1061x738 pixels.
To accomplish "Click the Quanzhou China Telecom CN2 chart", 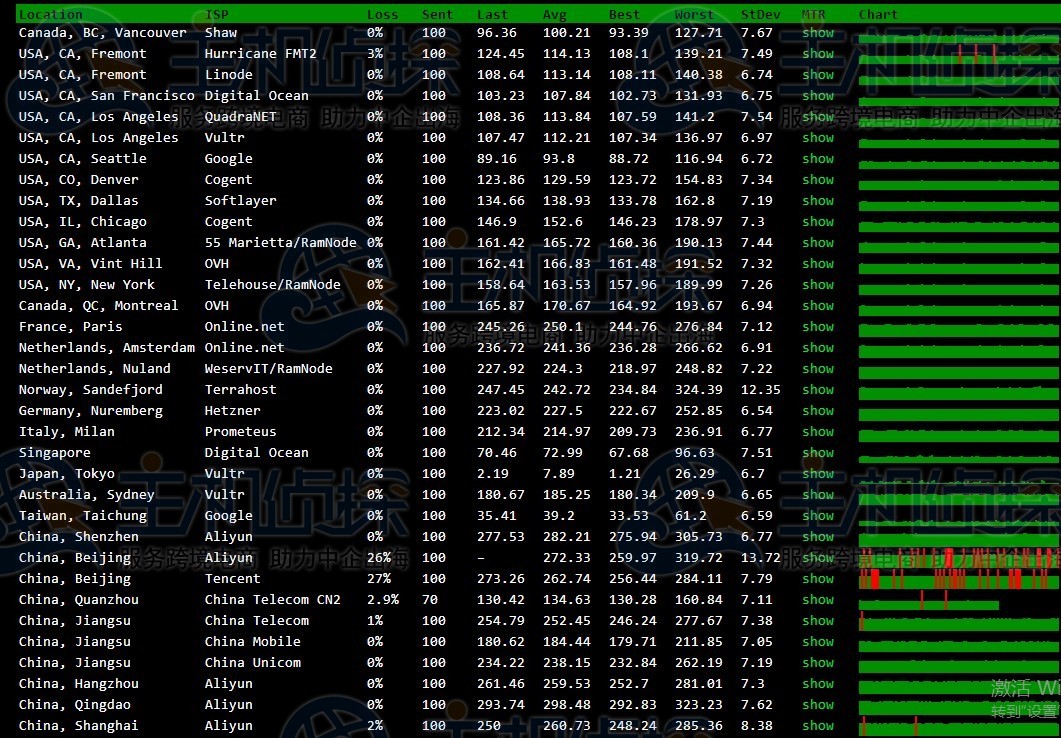I will click(928, 600).
